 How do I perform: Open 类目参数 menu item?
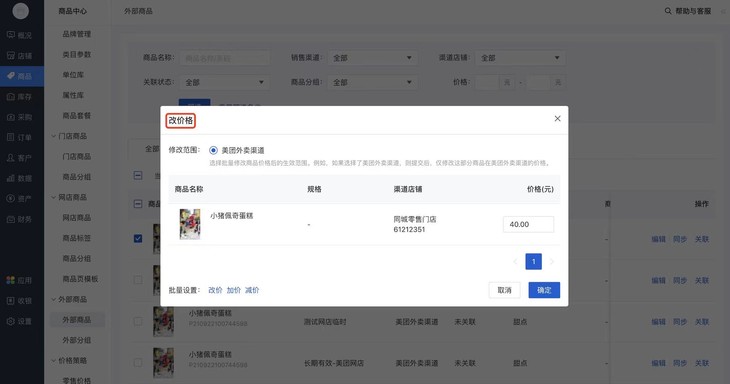[x=77, y=54]
